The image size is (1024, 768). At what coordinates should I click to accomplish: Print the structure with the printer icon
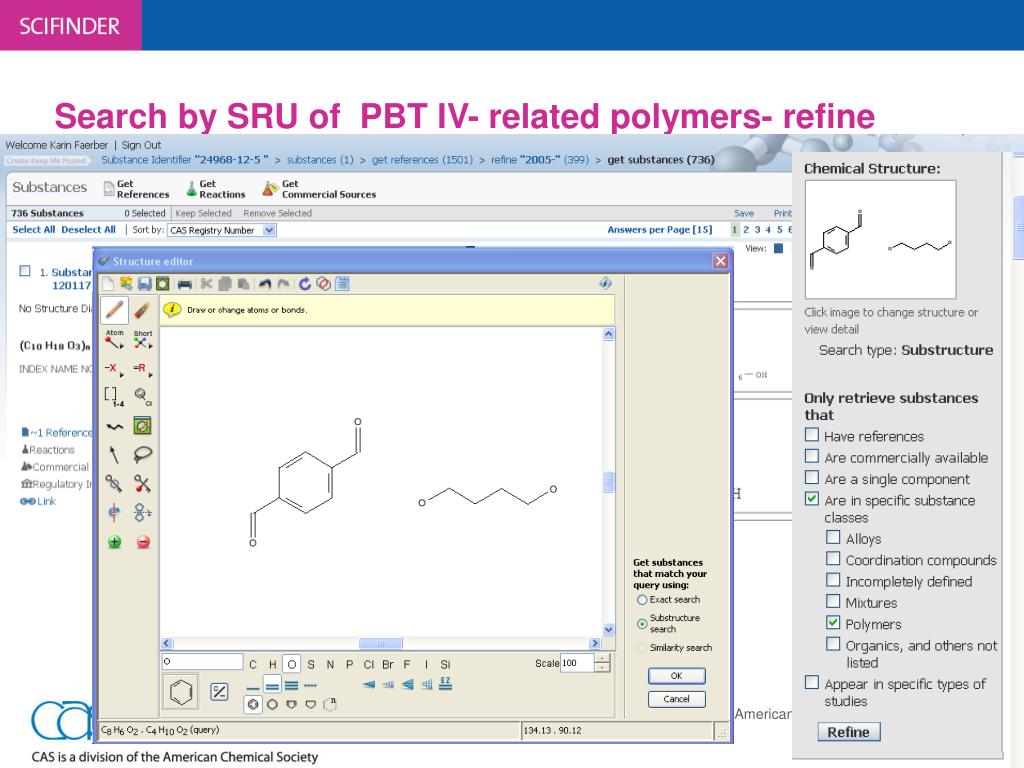pyautogui.click(x=185, y=284)
